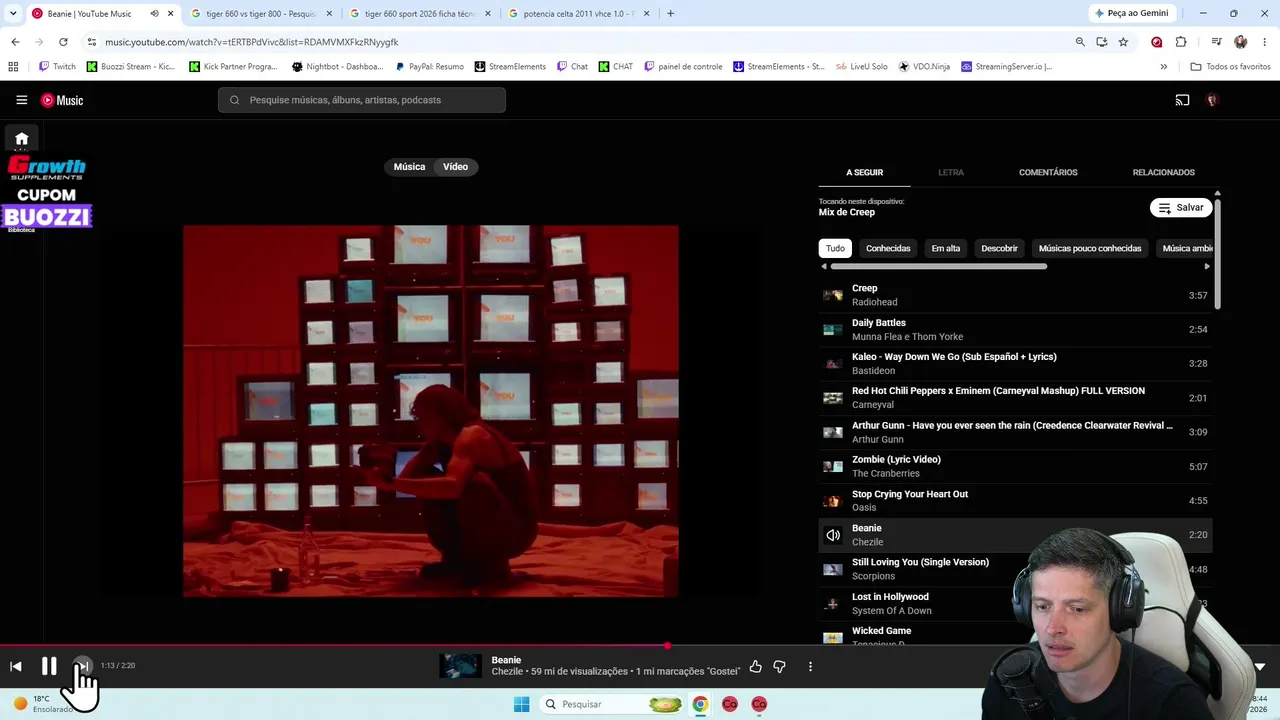The width and height of the screenshot is (1280, 720).
Task: Open the Radiohead artist link under Creep
Action: click(x=874, y=302)
